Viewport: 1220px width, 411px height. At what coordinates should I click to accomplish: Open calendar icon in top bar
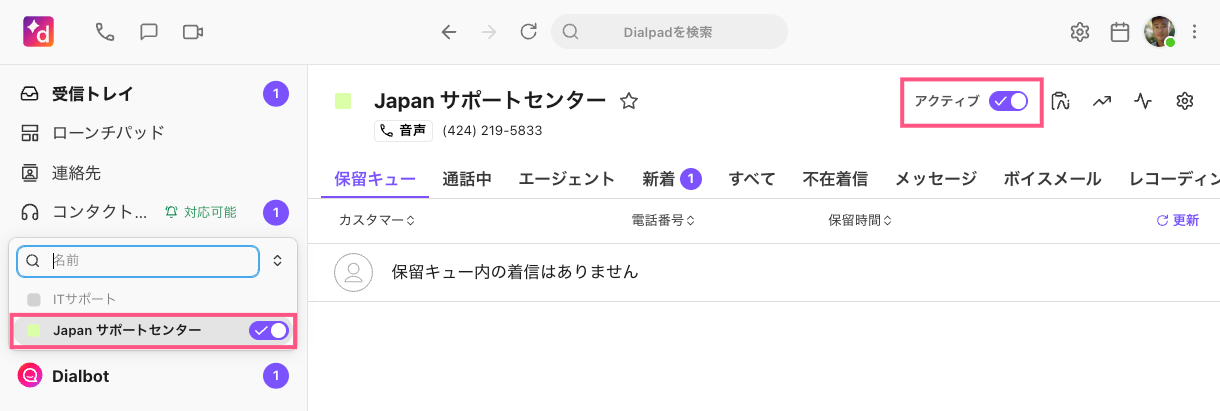click(1120, 32)
